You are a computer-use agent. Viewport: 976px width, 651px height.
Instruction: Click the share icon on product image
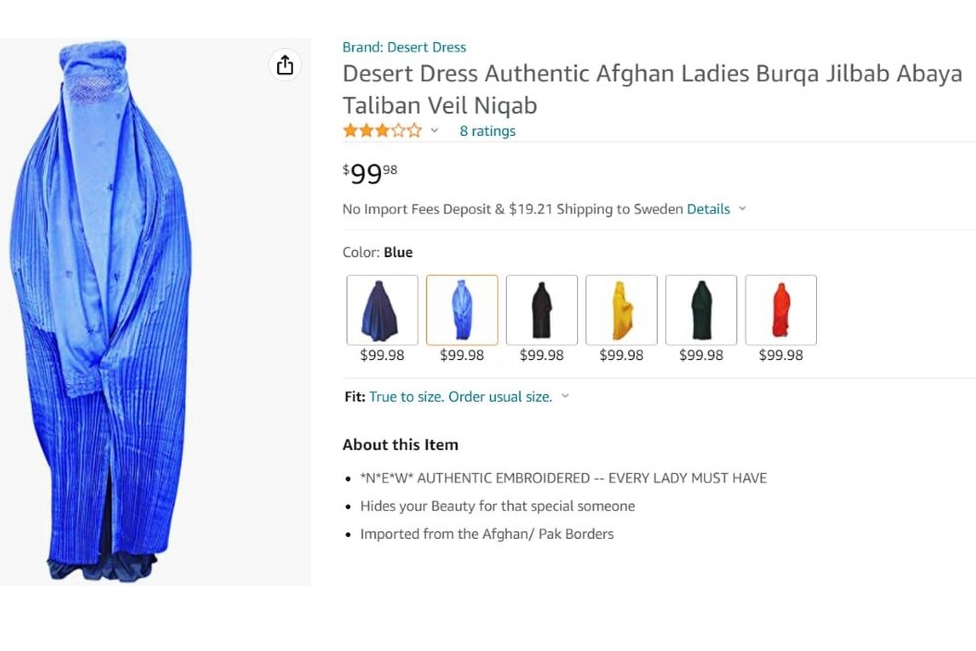(285, 65)
